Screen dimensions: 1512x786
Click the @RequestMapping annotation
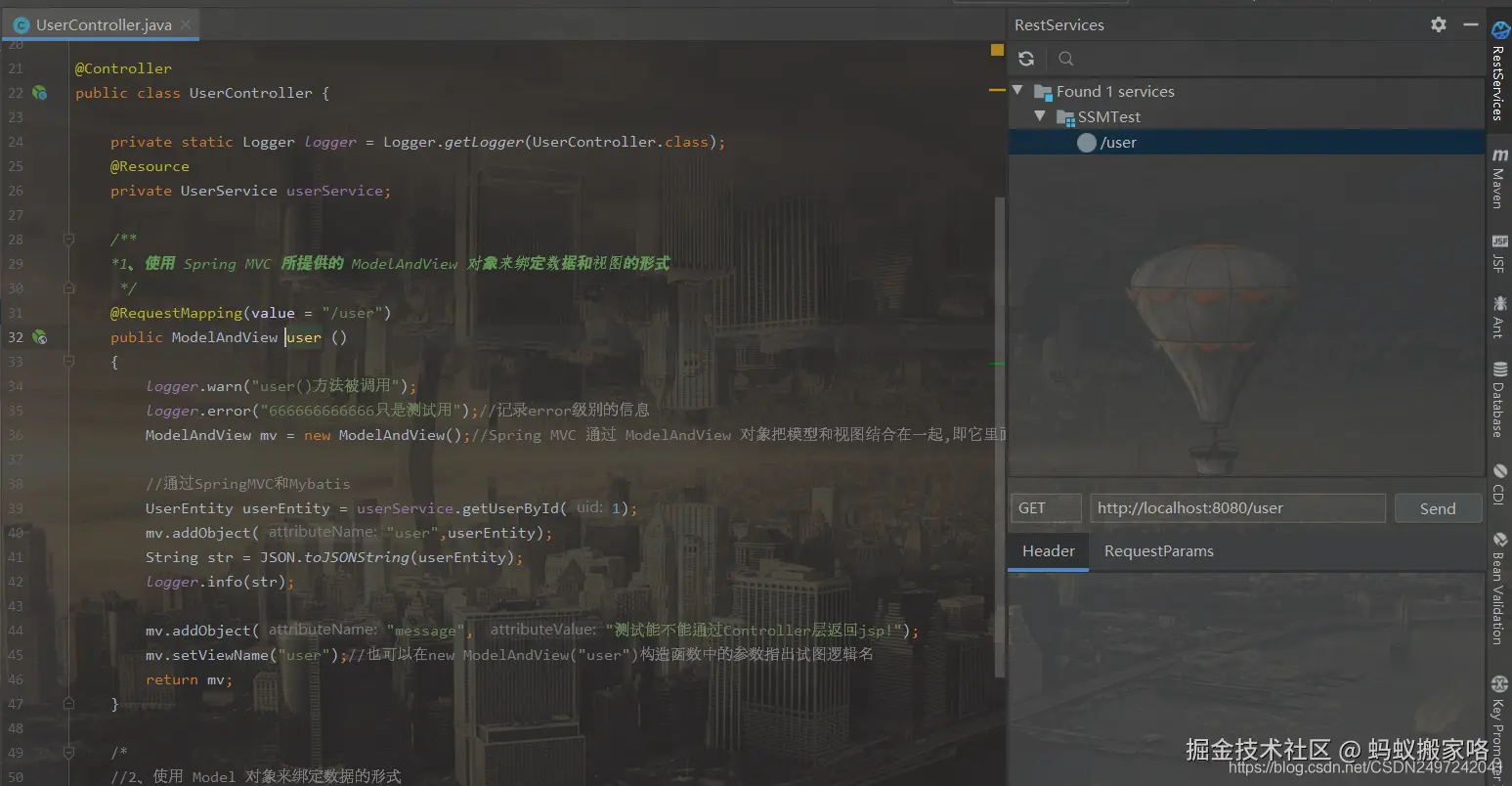tap(176, 313)
